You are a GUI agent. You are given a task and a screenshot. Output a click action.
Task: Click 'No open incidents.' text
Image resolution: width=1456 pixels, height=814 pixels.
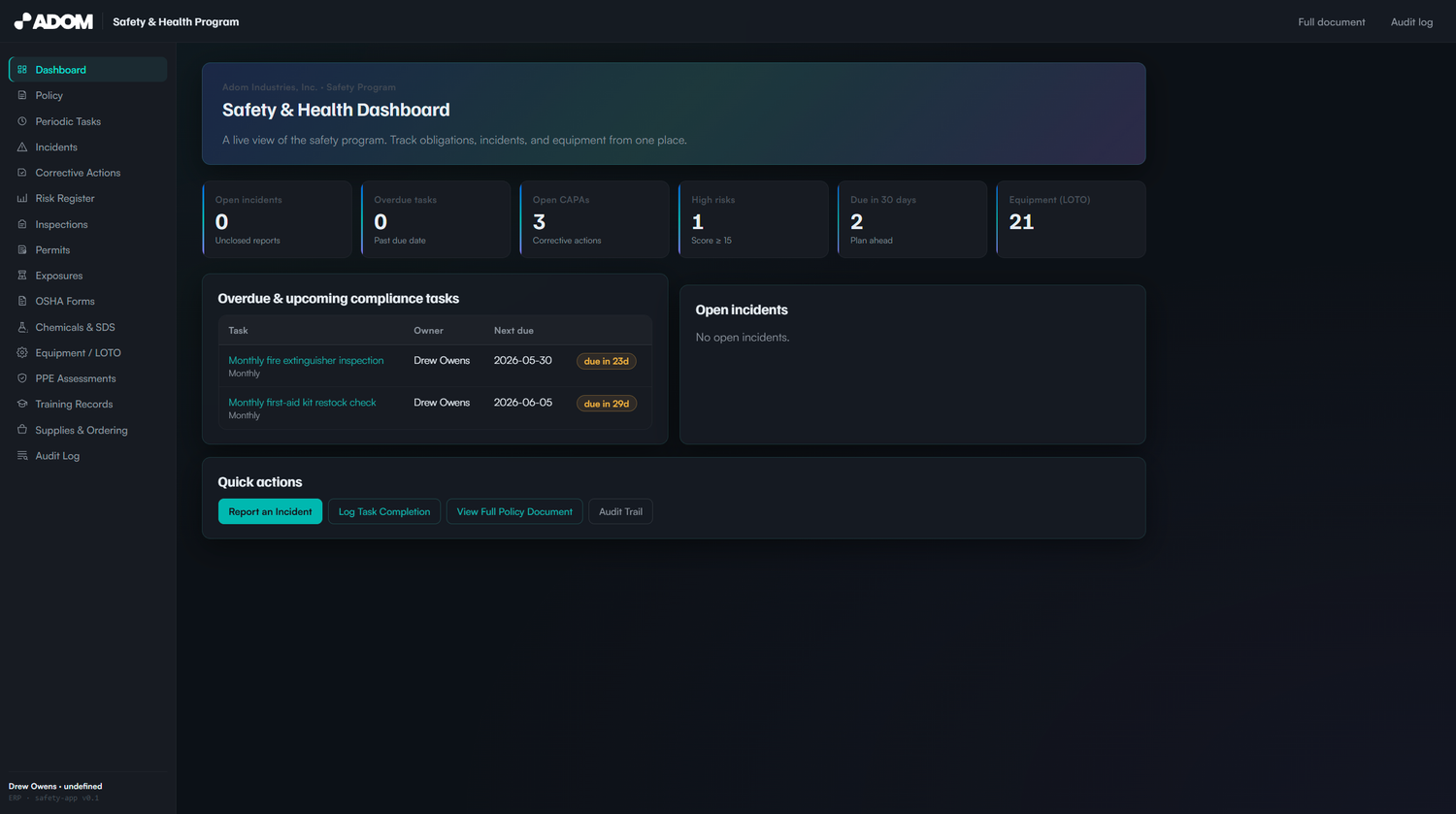[743, 337]
